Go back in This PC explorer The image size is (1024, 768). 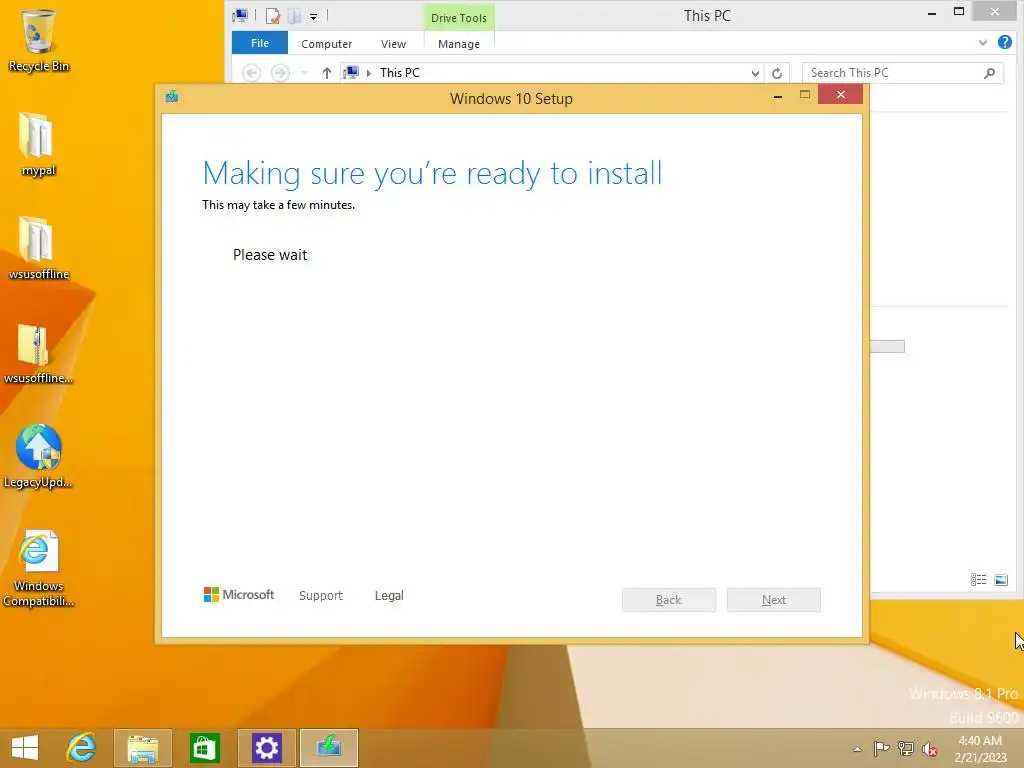click(x=251, y=72)
